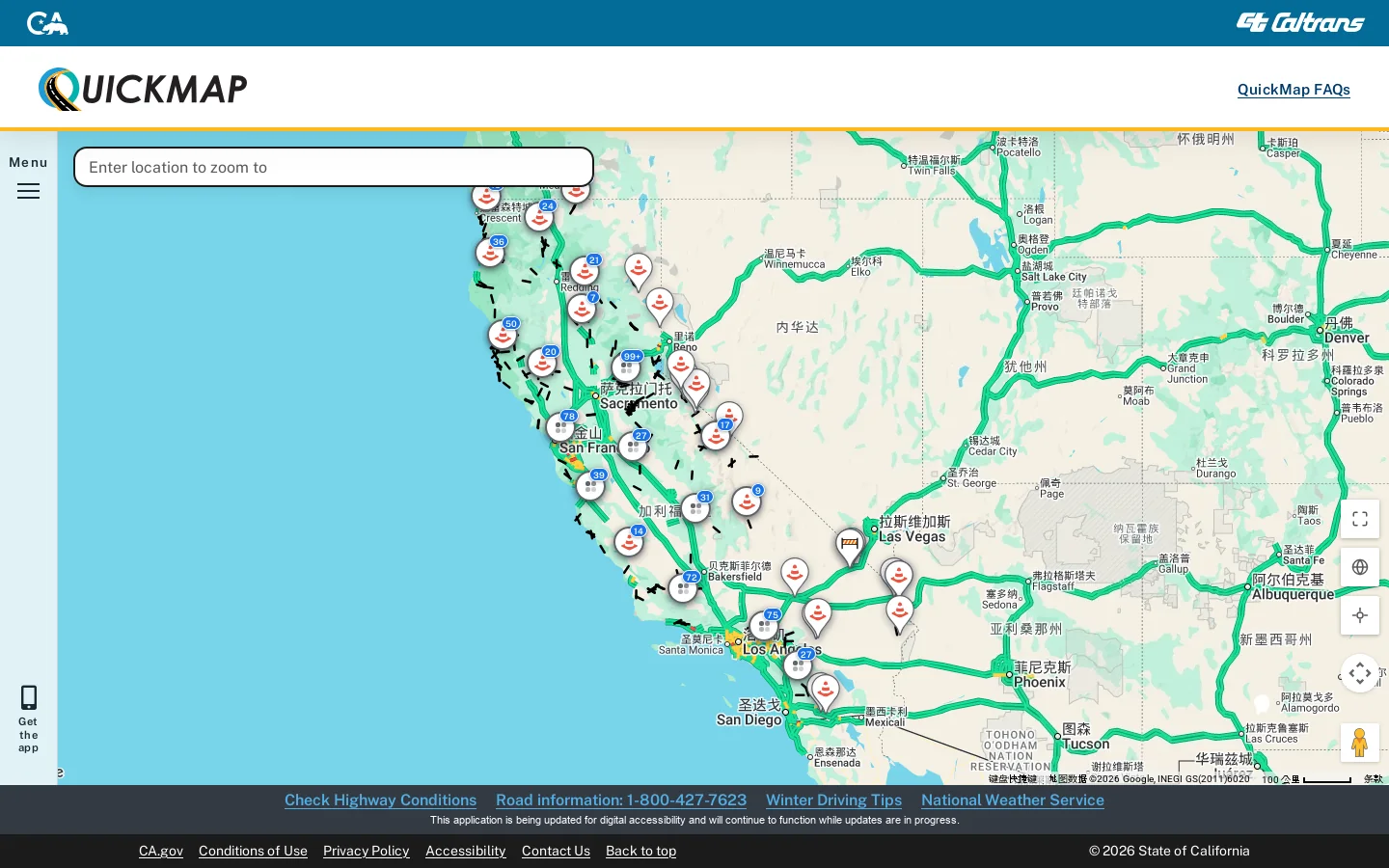Open the cone marker with badge 36
Viewport: 1389px width, 868px height.
(x=491, y=253)
